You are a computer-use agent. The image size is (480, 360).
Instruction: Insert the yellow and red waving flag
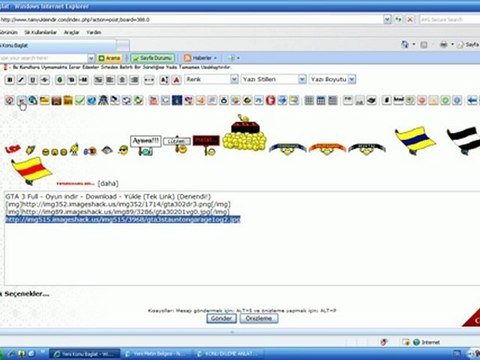tap(31, 171)
